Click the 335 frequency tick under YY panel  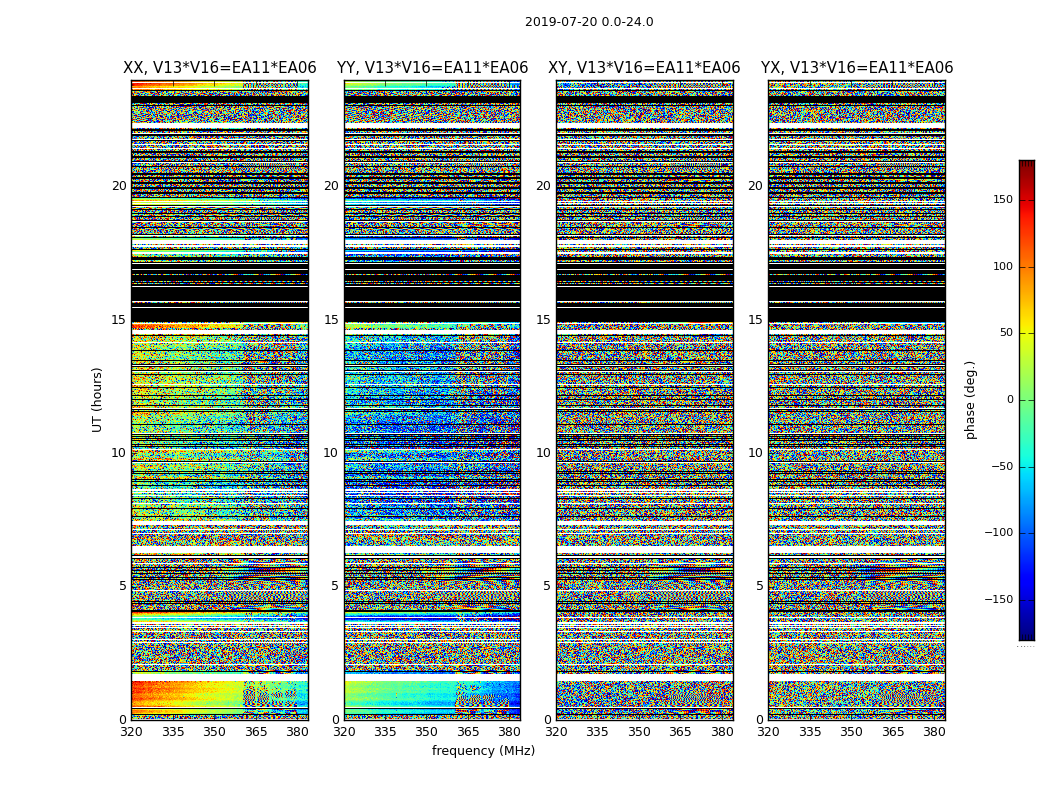click(x=385, y=732)
